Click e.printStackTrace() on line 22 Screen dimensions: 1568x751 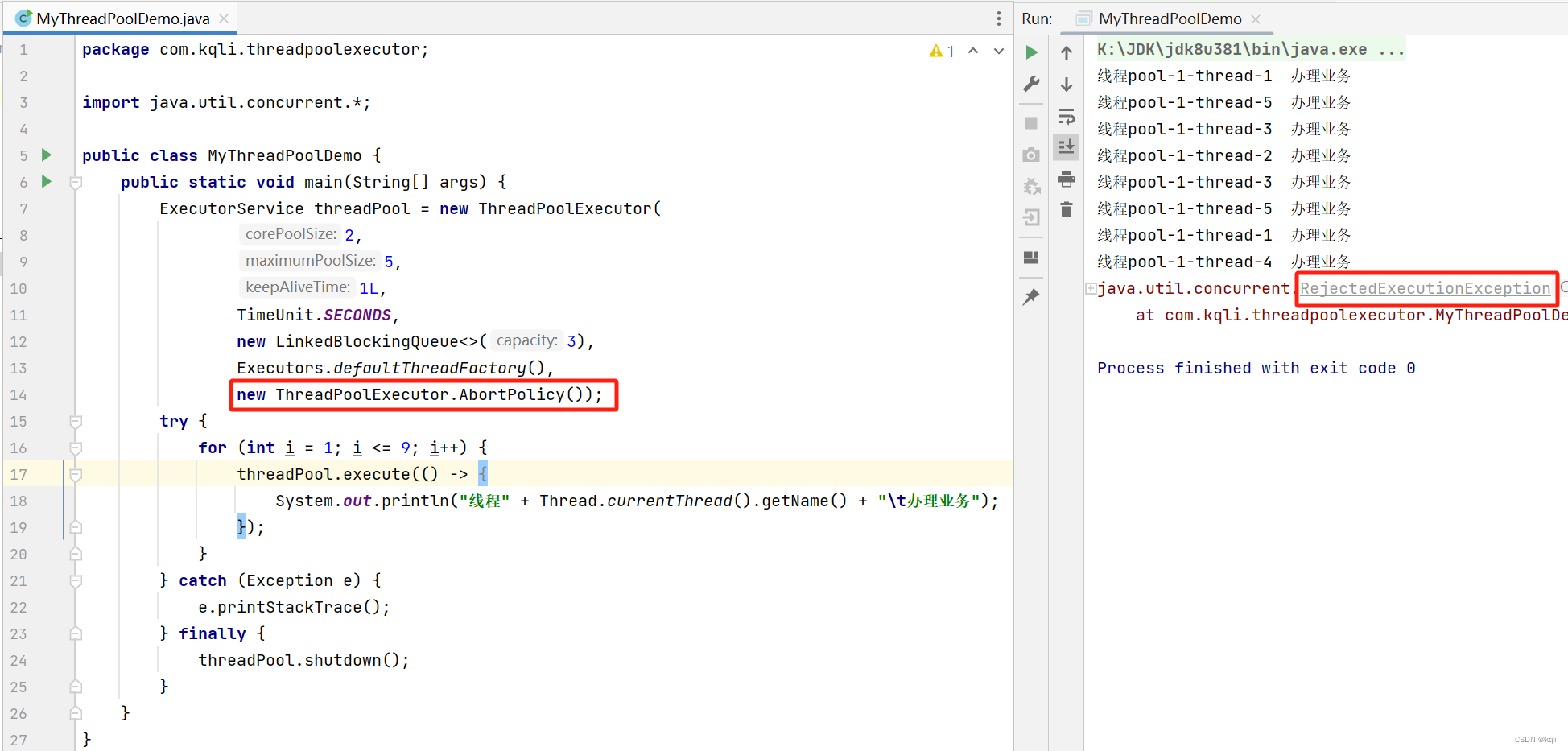tap(294, 607)
